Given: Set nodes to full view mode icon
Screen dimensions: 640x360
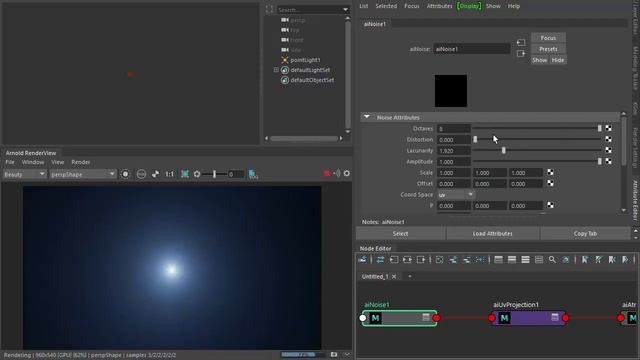Looking at the screenshot, I should pyautogui.click(x=525, y=260).
